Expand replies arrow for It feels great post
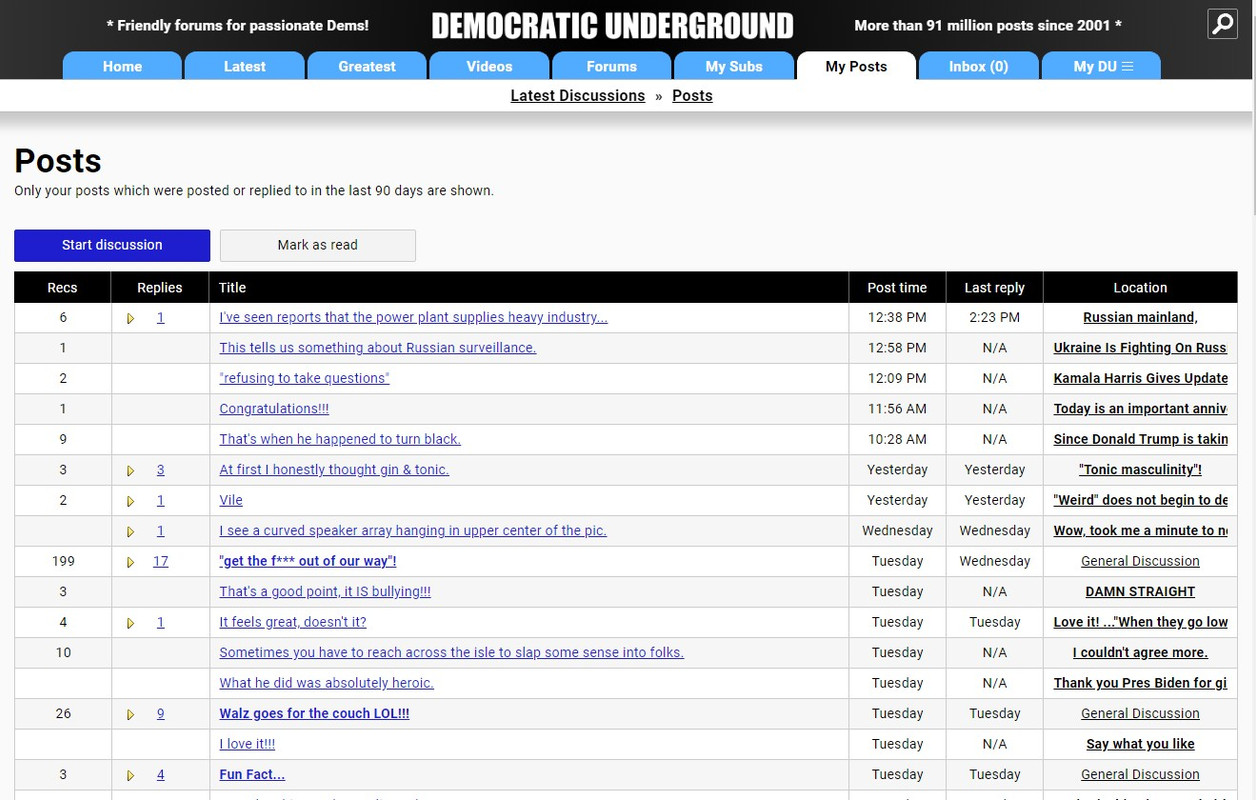 click(x=130, y=623)
